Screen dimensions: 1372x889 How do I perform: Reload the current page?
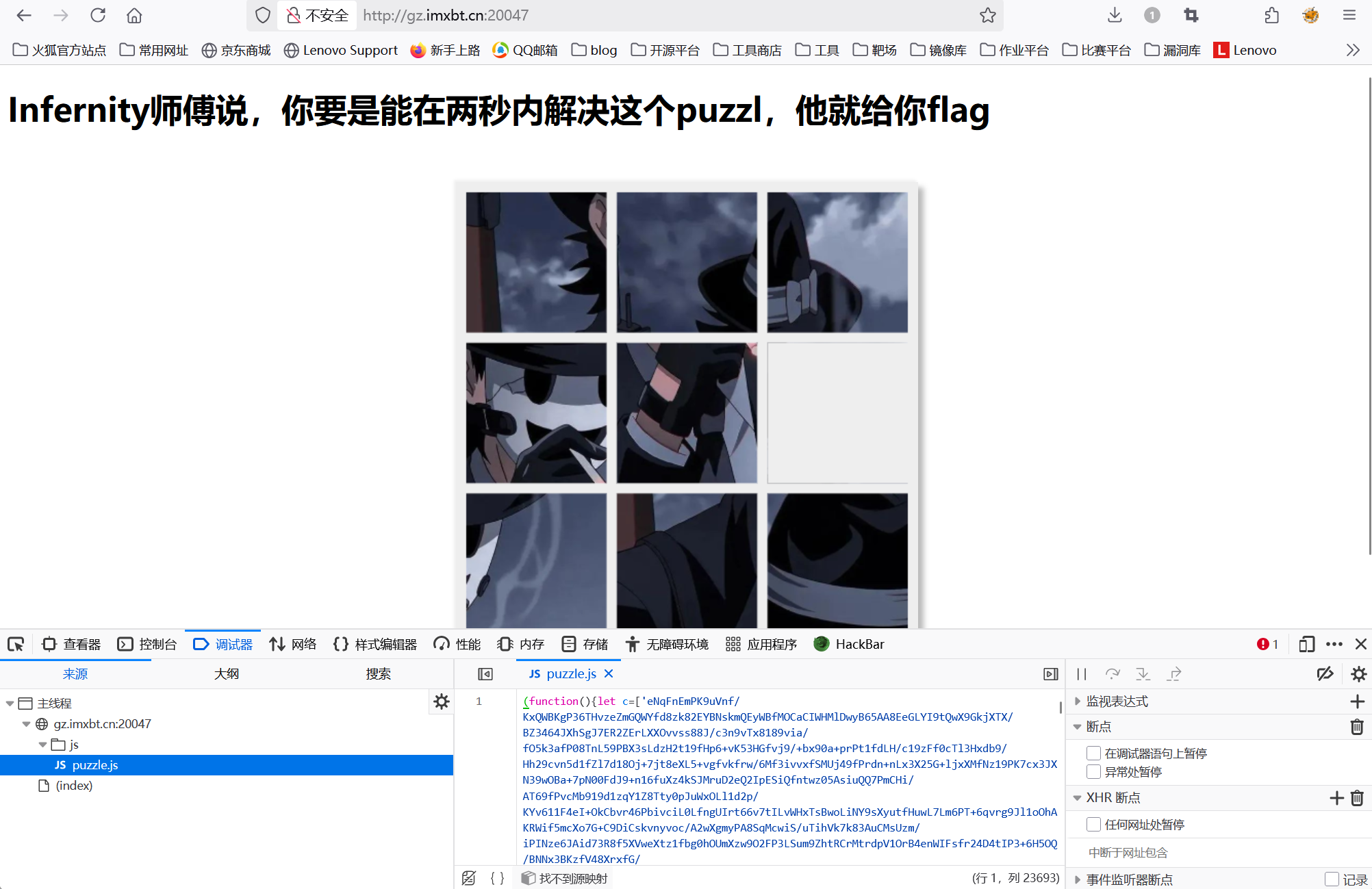[98, 15]
